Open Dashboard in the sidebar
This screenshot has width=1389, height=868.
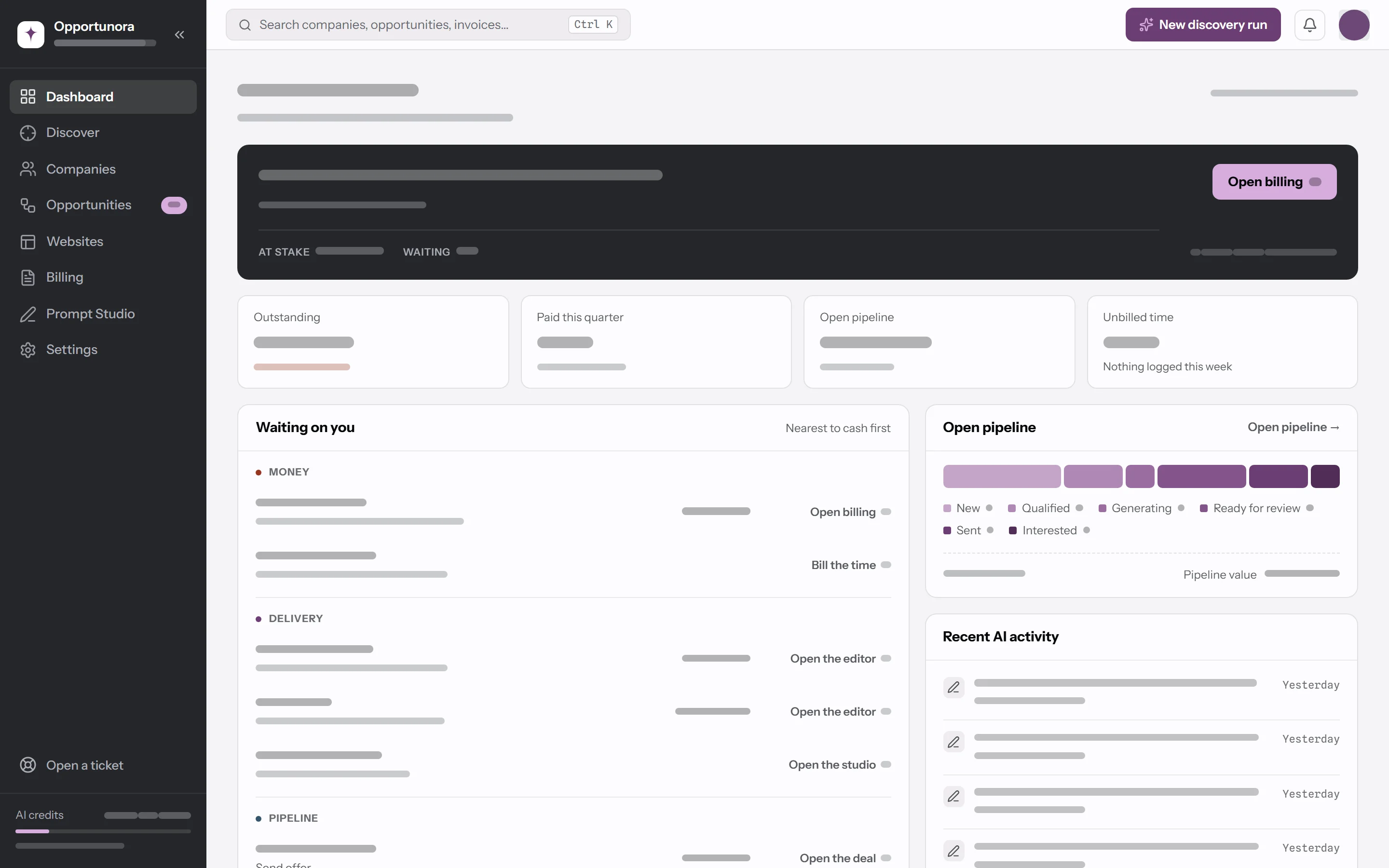point(103,96)
